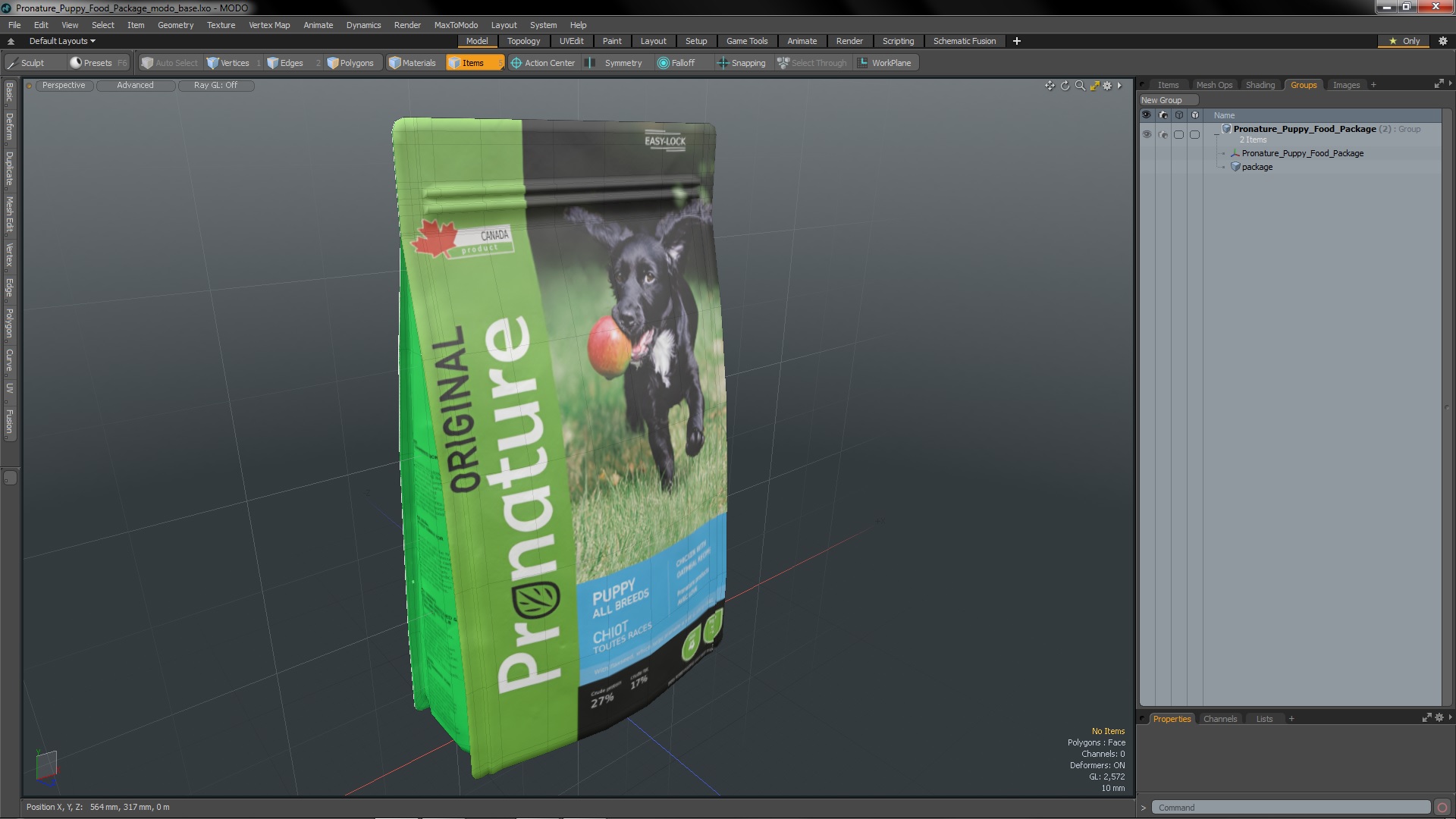Open the Mesh Edit vertical toolbox tab
This screenshot has width=1456, height=819.
click(9, 214)
